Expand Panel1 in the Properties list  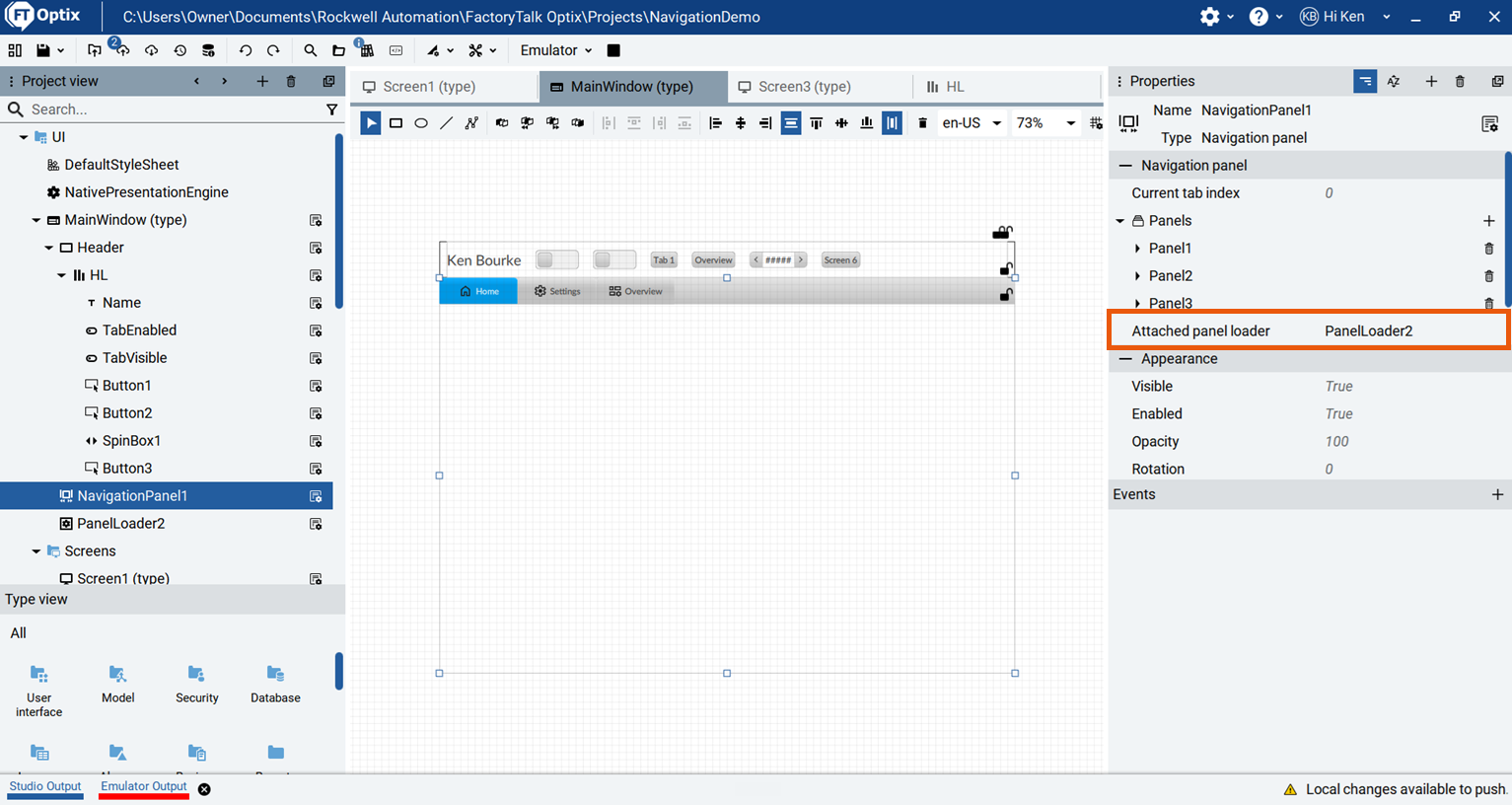tap(1137, 249)
